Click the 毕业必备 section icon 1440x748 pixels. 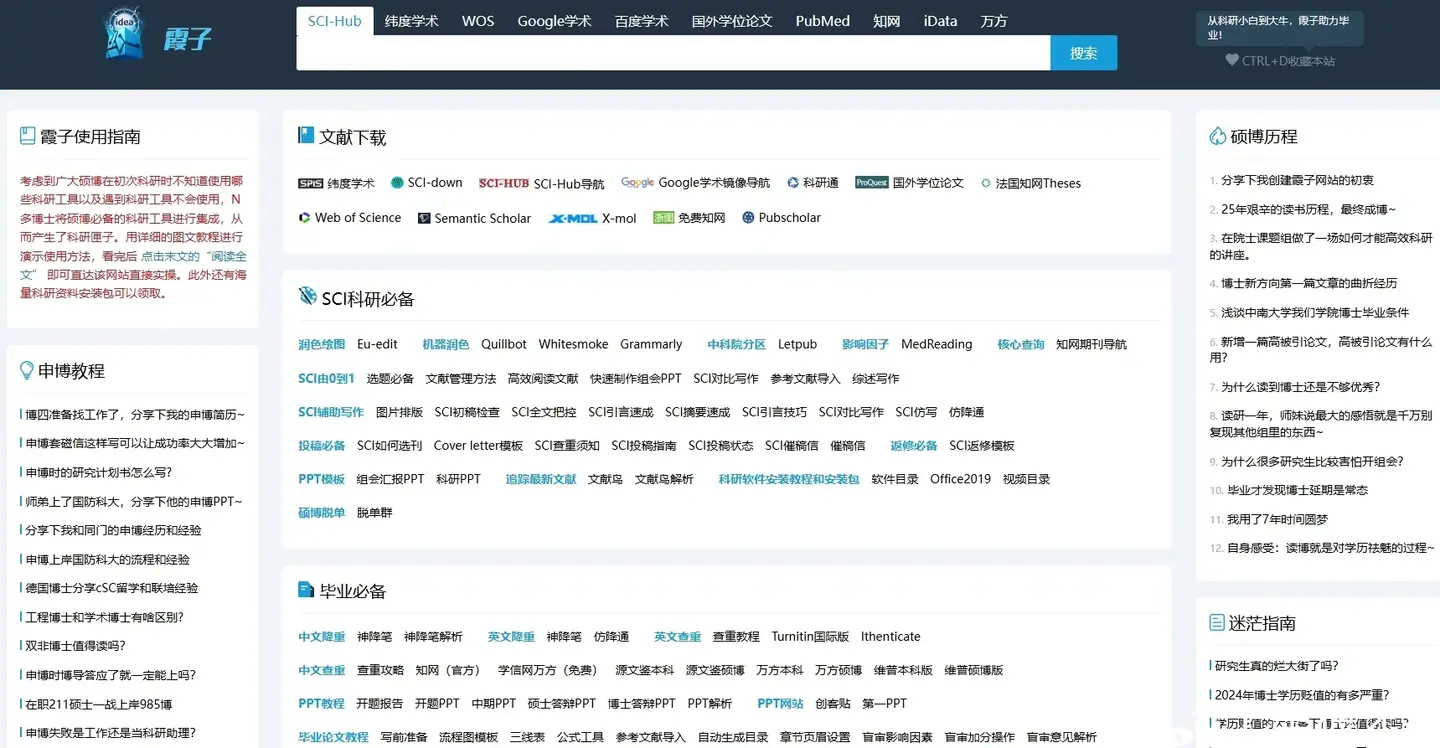306,589
